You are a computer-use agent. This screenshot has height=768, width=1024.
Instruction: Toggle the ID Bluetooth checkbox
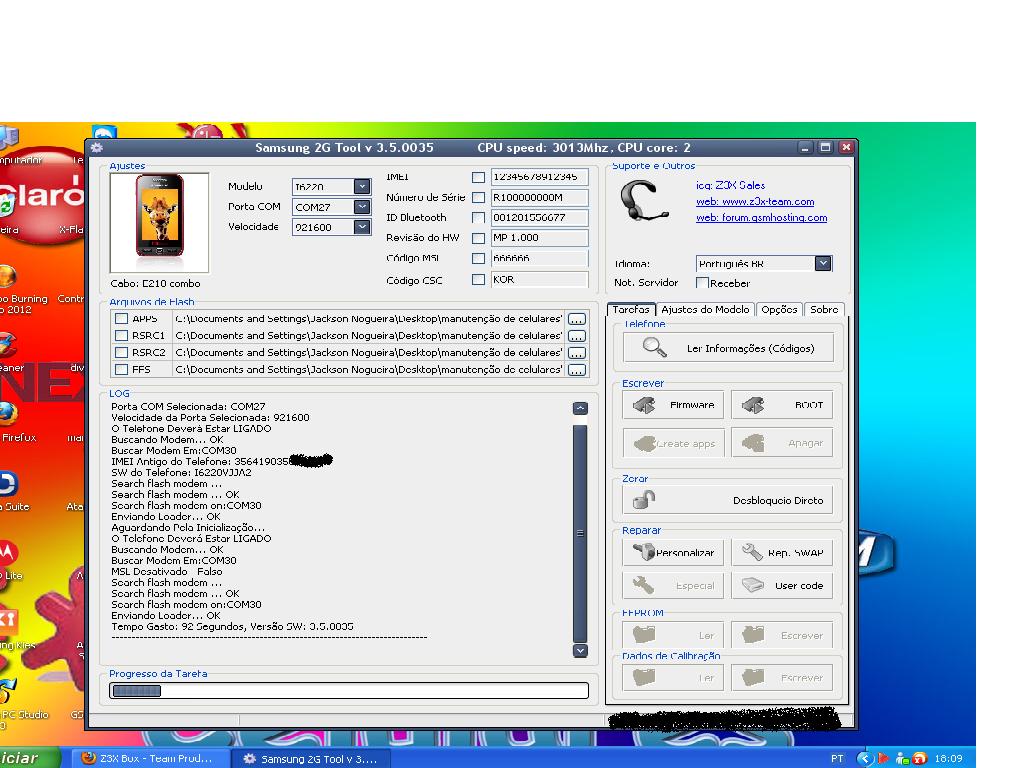pos(479,217)
